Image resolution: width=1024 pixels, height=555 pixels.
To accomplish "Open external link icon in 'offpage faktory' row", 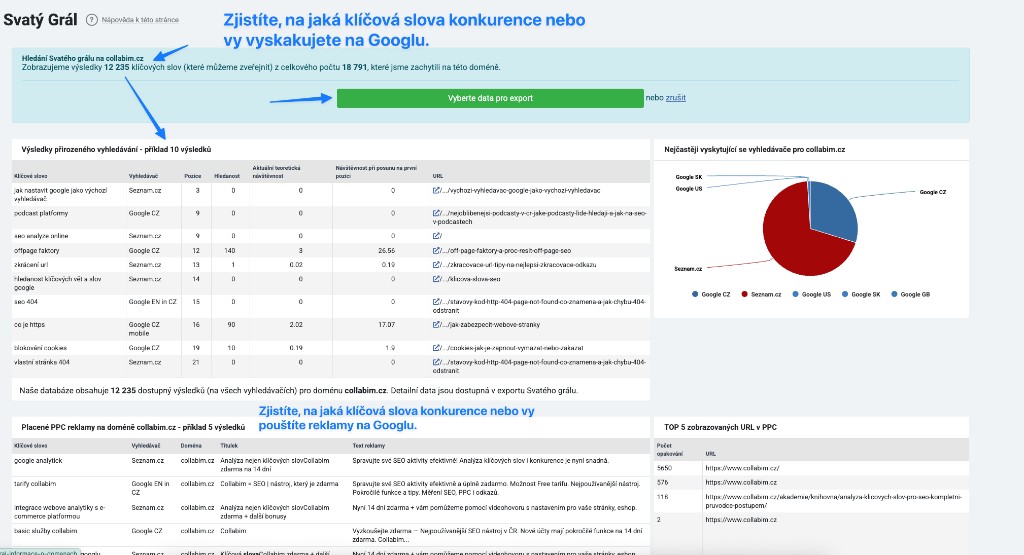I will [x=436, y=251].
